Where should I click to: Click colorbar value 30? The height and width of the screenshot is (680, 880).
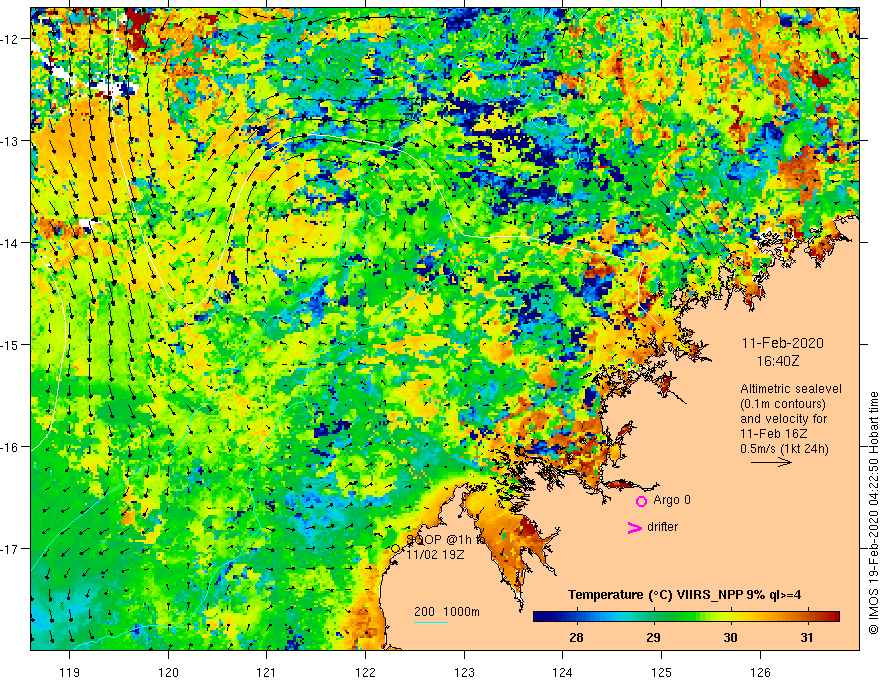730,638
